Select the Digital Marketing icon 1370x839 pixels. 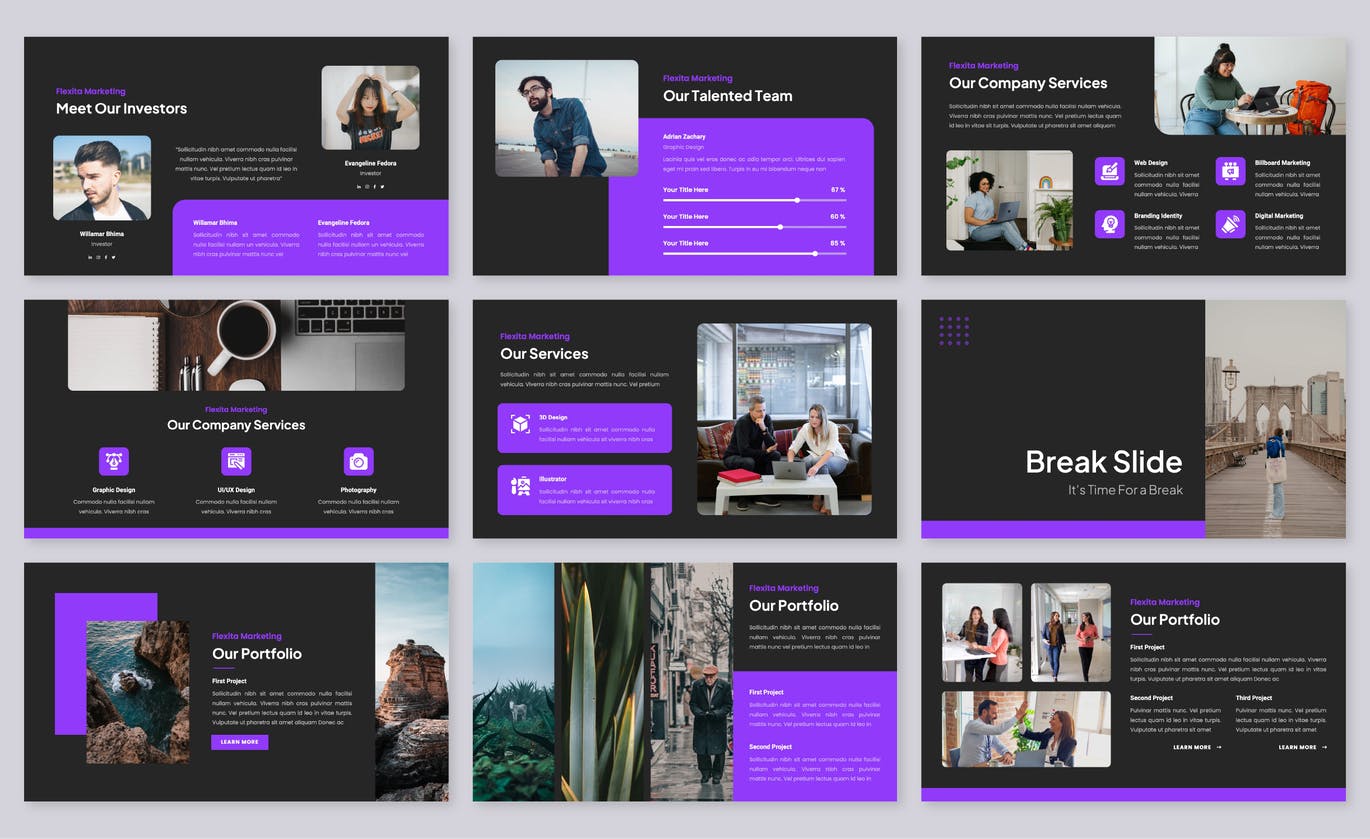[1229, 224]
